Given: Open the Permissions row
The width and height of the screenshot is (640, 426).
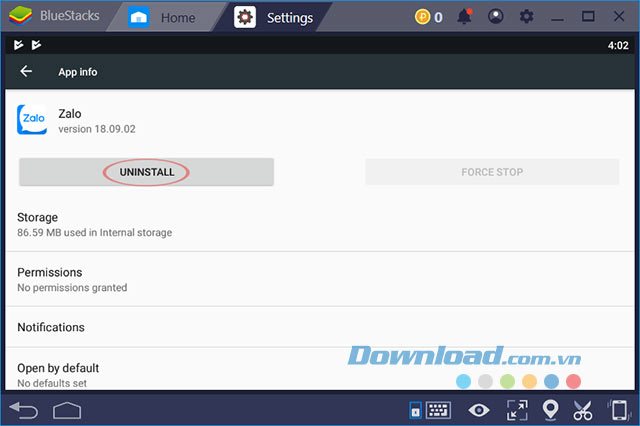Looking at the screenshot, I should click(320, 280).
